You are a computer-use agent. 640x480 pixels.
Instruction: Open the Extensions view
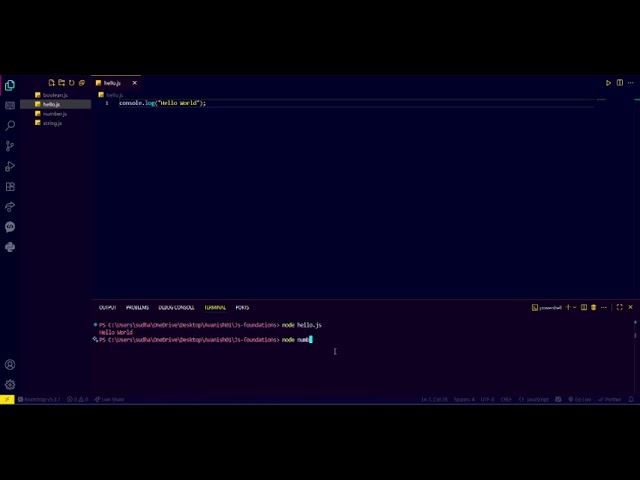click(10, 187)
